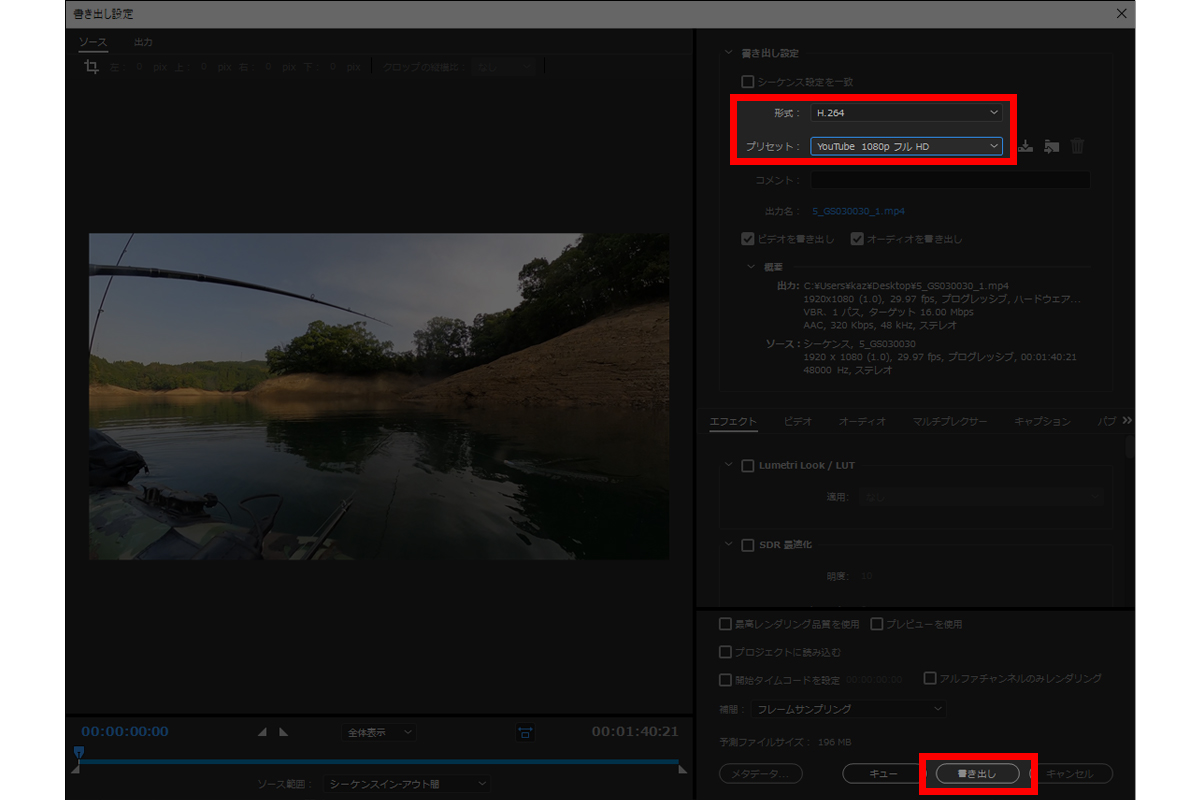Click the tab overflow double-arrow icon

tap(1127, 421)
